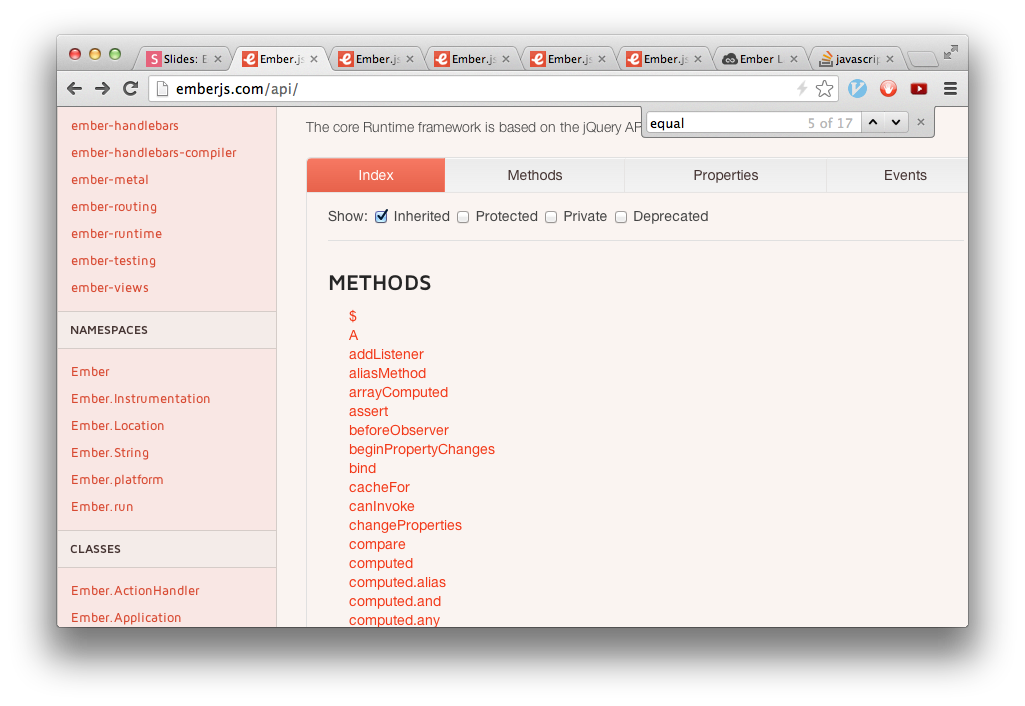Image resolution: width=1025 pixels, height=706 pixels.
Task: Click the red round extension icon
Action: tap(888, 88)
